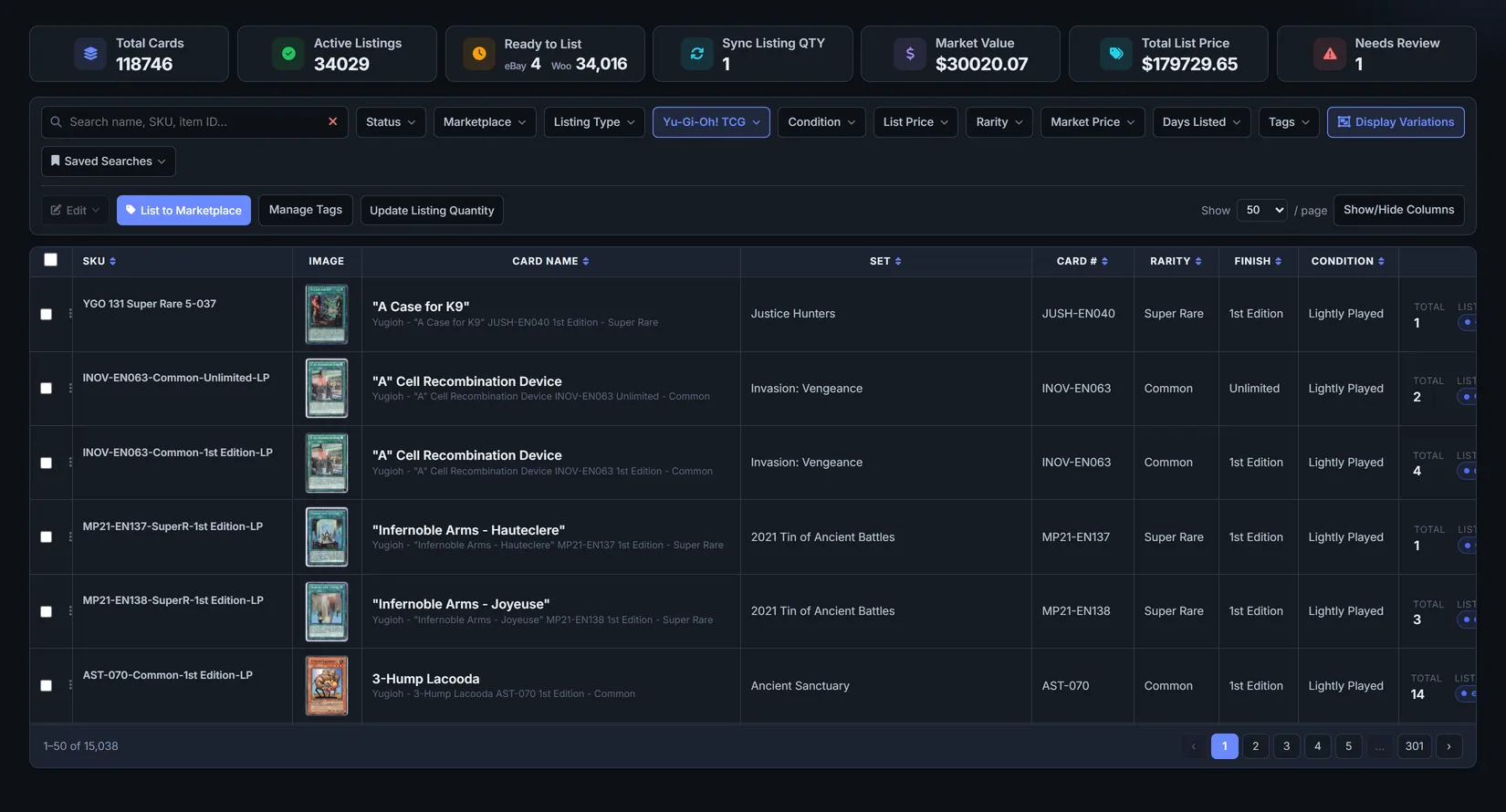
Task: Go to page 5
Action: coord(1349,746)
